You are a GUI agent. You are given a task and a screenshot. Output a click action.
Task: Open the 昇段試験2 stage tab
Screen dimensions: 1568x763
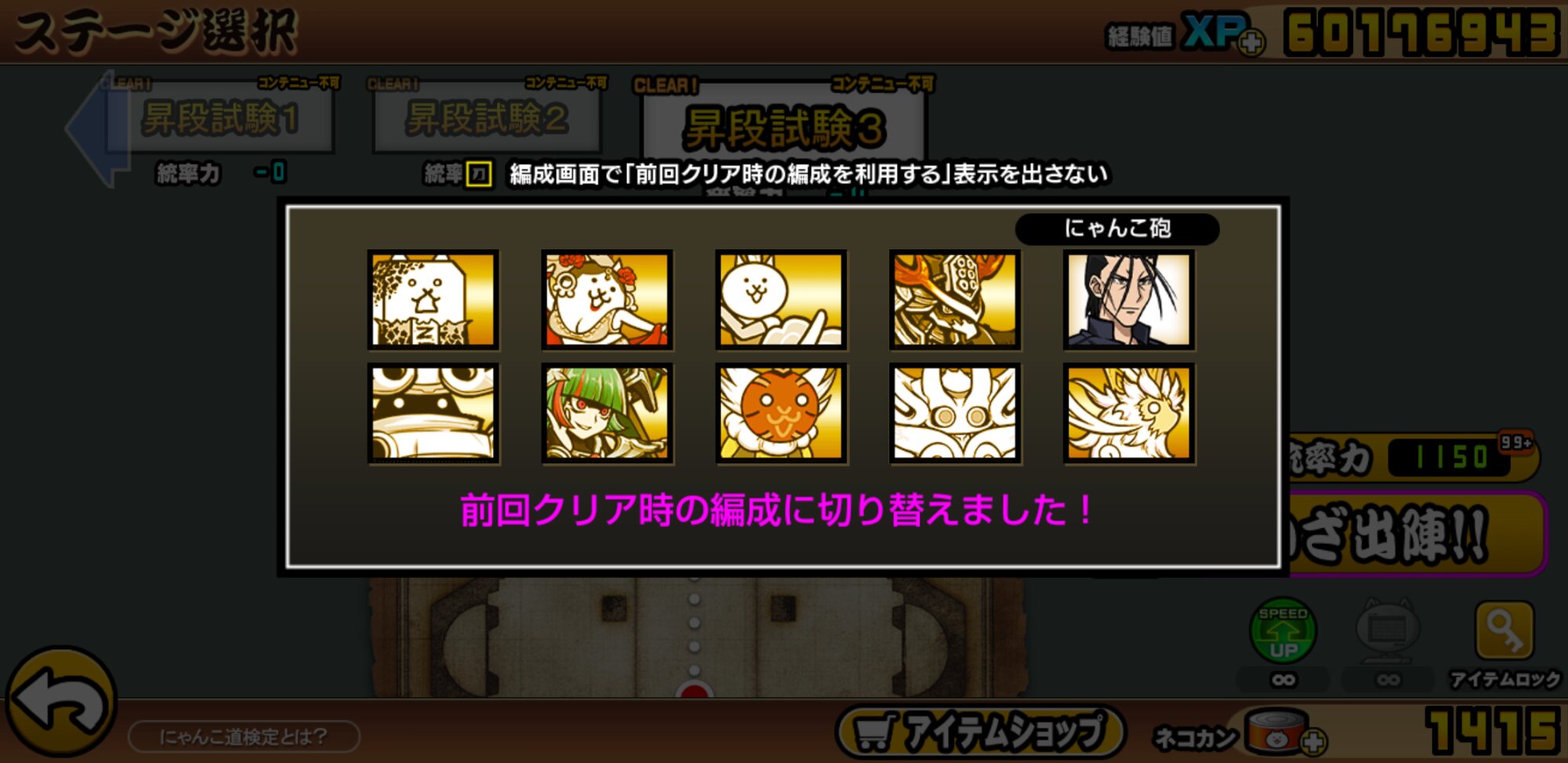487,118
